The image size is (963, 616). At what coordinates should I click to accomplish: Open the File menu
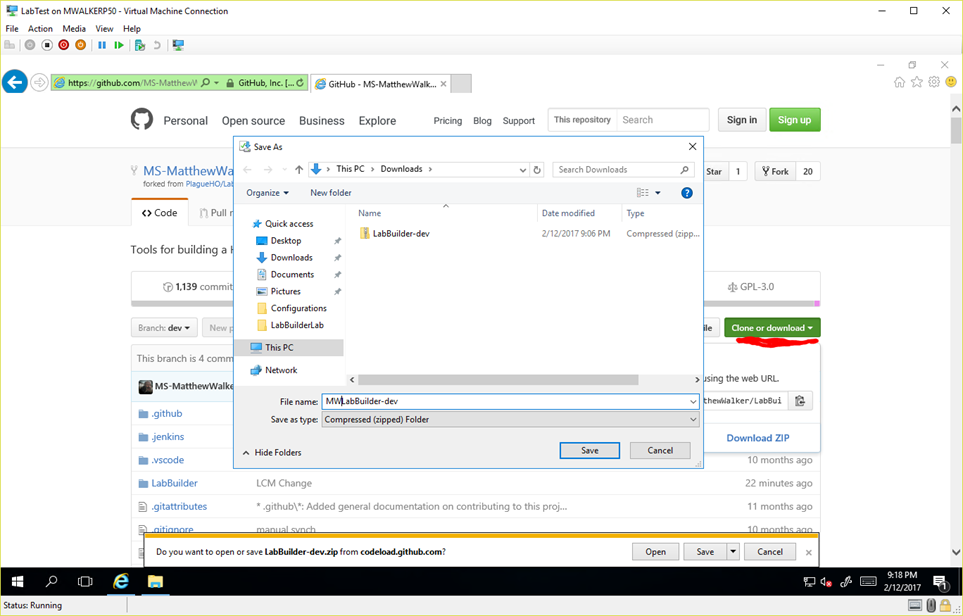point(12,28)
